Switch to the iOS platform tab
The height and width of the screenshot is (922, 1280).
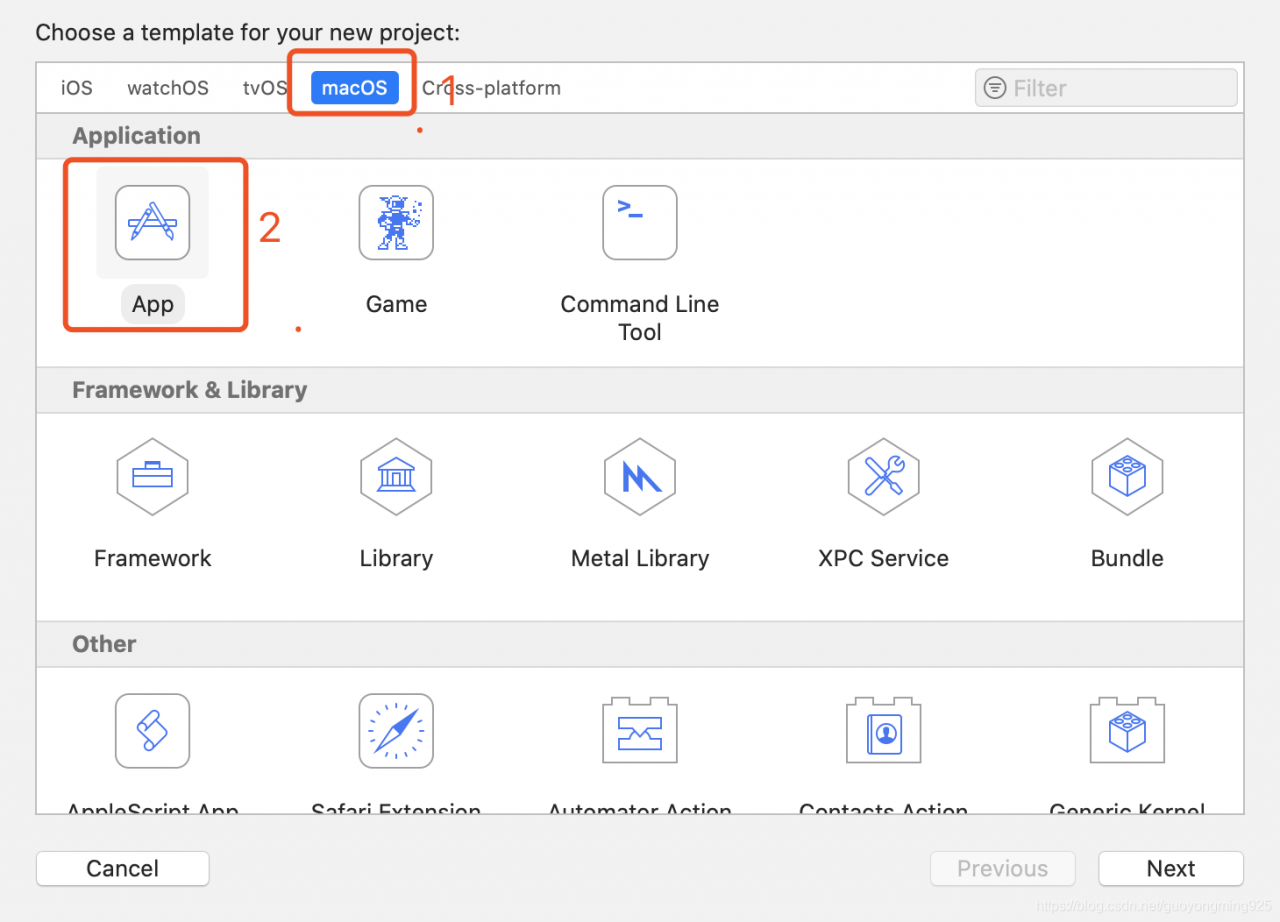click(77, 88)
